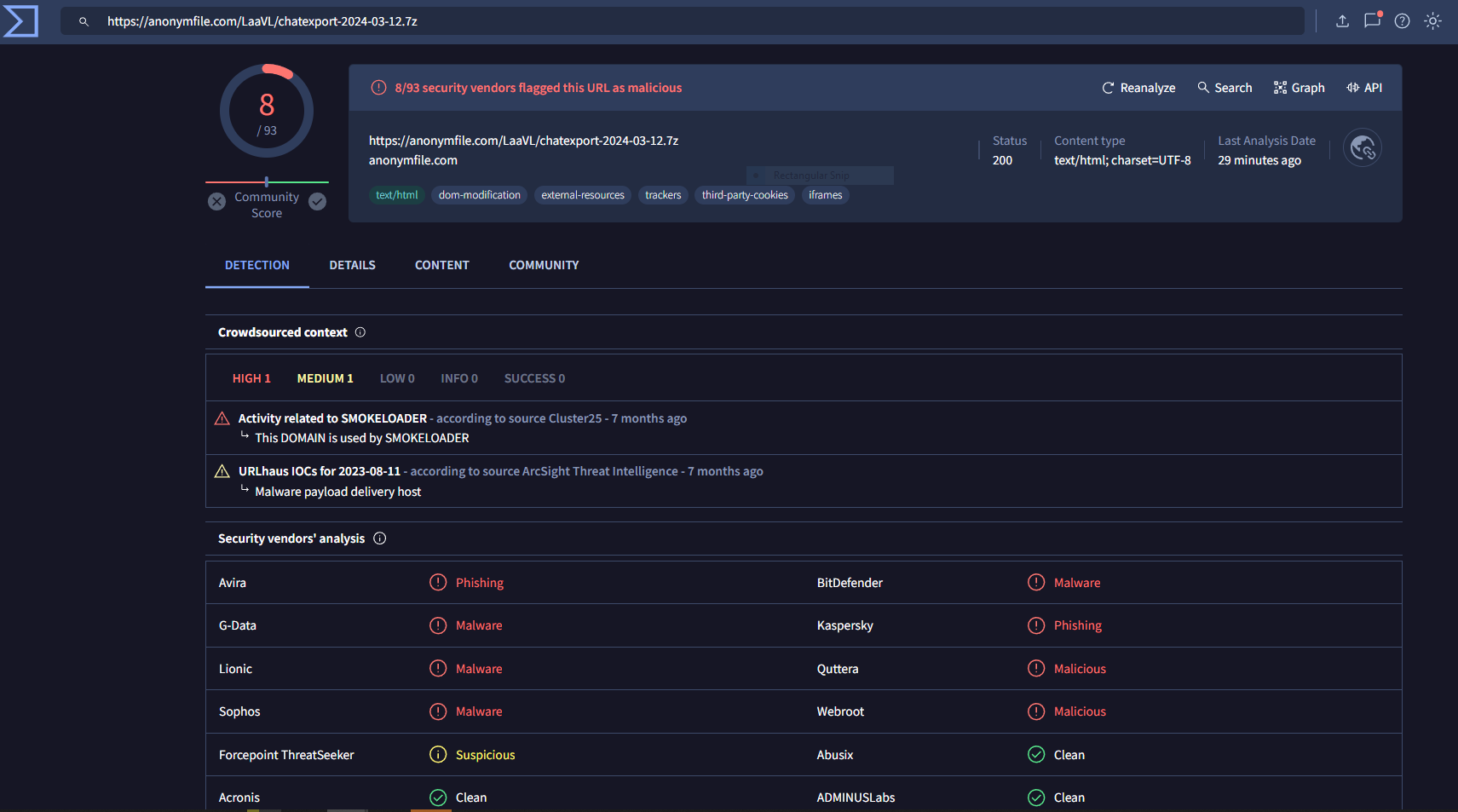The height and width of the screenshot is (812, 1458).
Task: Click the Reanalyze button
Action: point(1138,88)
